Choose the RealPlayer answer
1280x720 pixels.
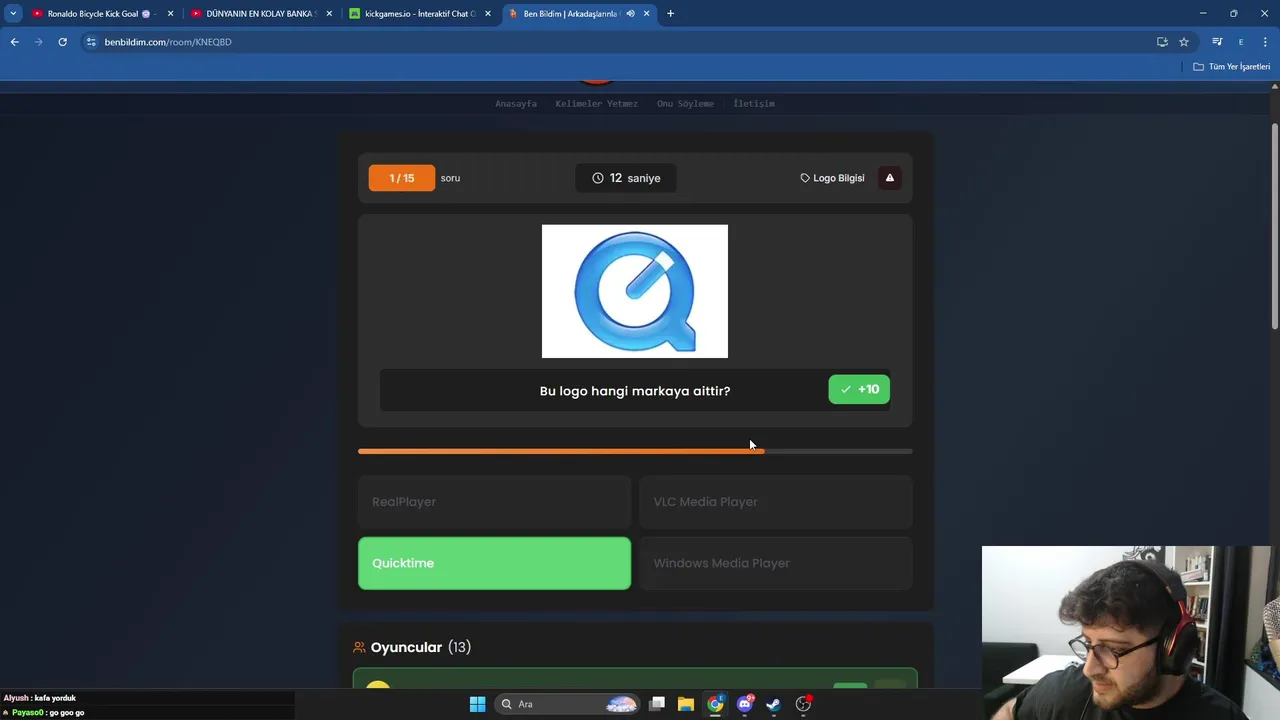[495, 502]
